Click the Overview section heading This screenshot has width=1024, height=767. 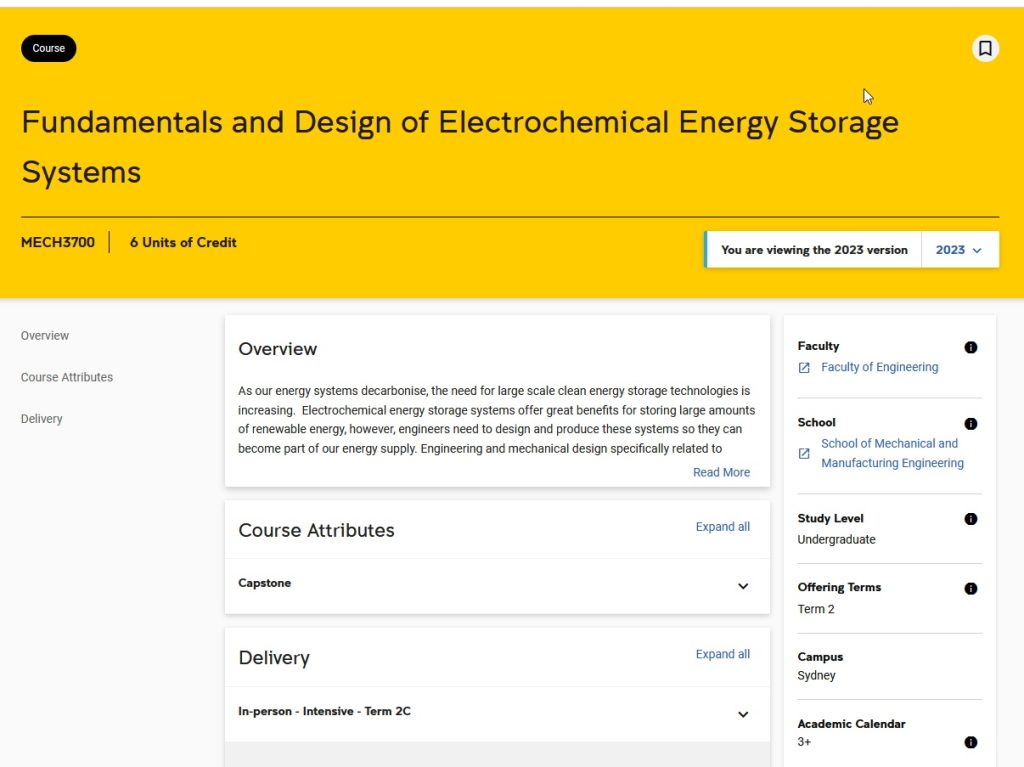(x=278, y=349)
